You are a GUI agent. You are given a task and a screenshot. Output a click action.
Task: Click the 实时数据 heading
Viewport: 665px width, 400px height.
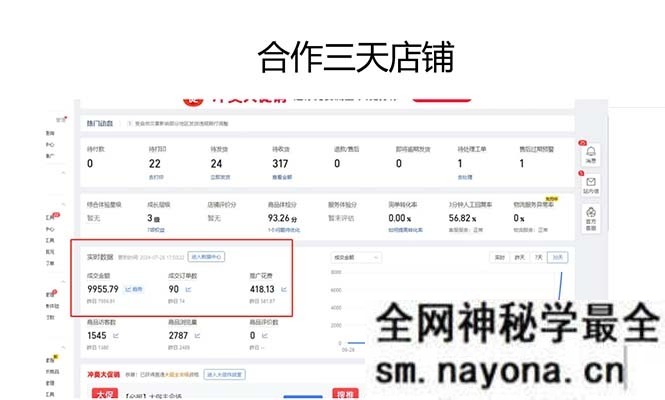tap(100, 257)
